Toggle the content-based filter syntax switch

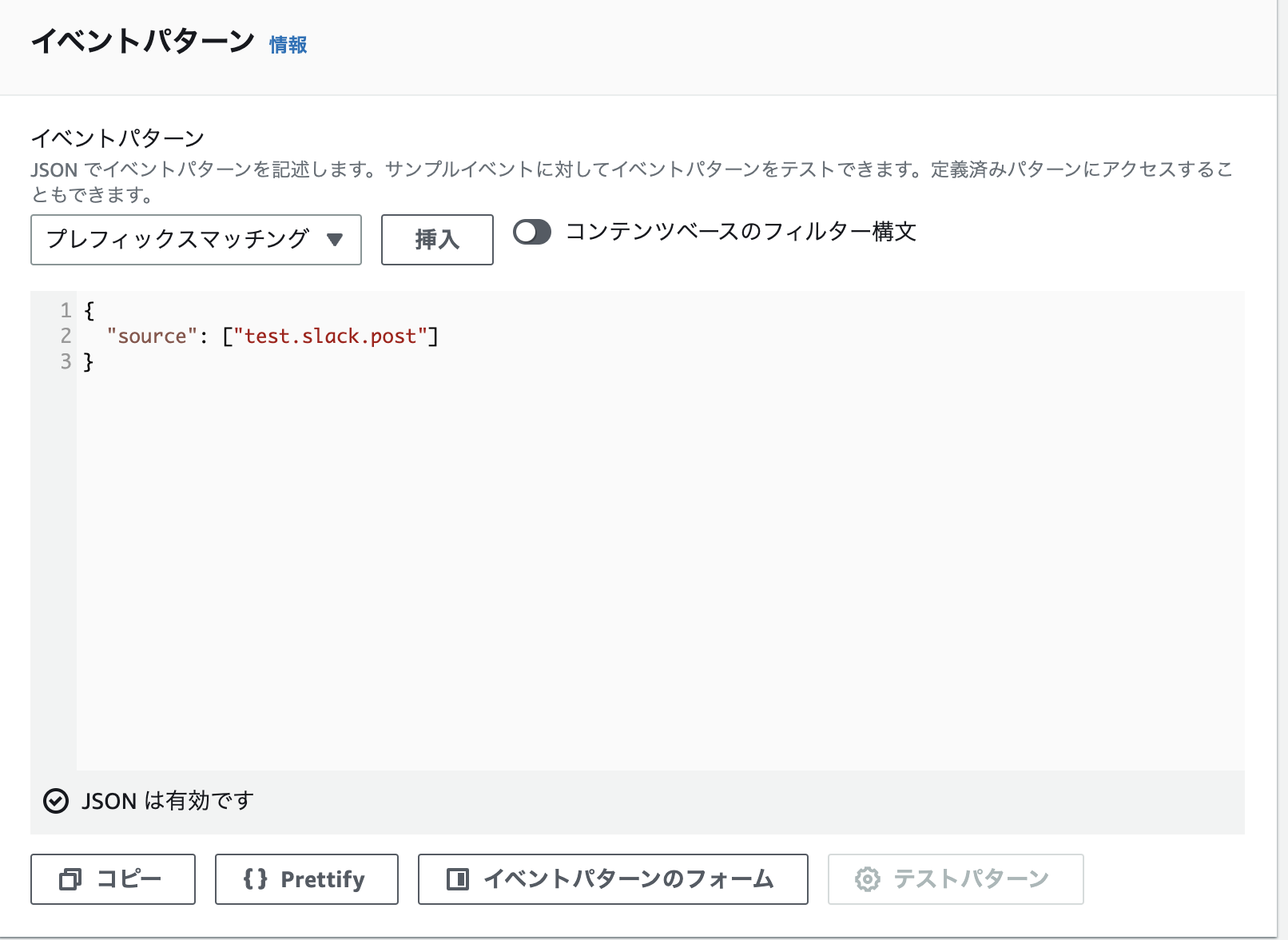531,233
